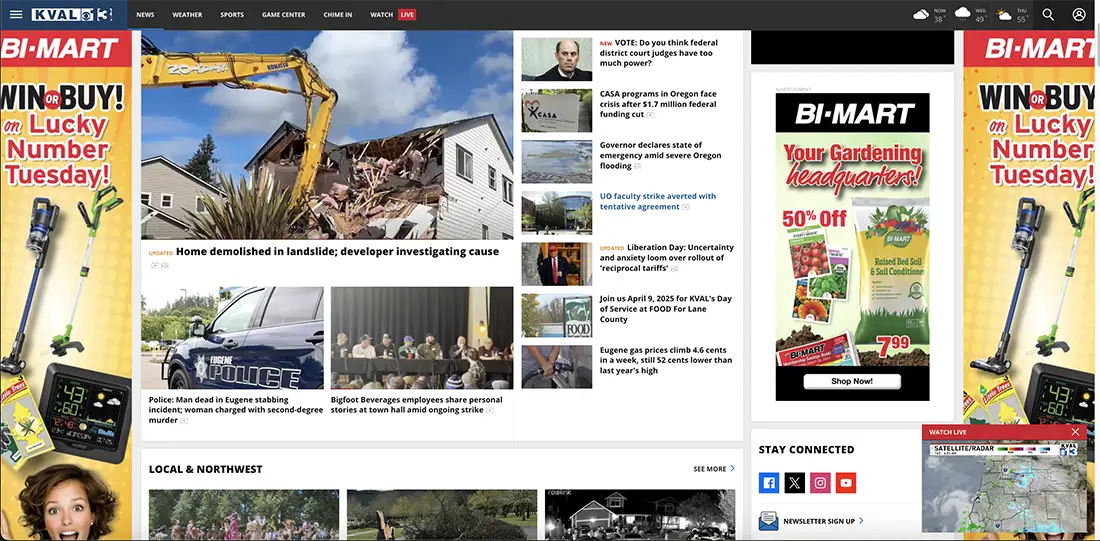Open the search magnifier icon

point(1048,15)
